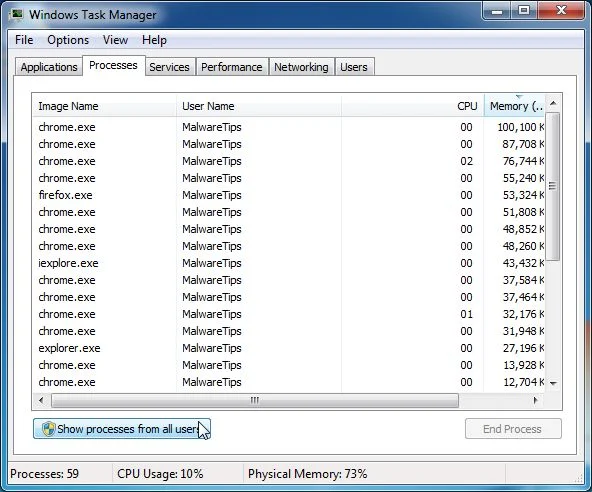
Task: Maximize the Task Manager window
Action: pyautogui.click(x=524, y=11)
